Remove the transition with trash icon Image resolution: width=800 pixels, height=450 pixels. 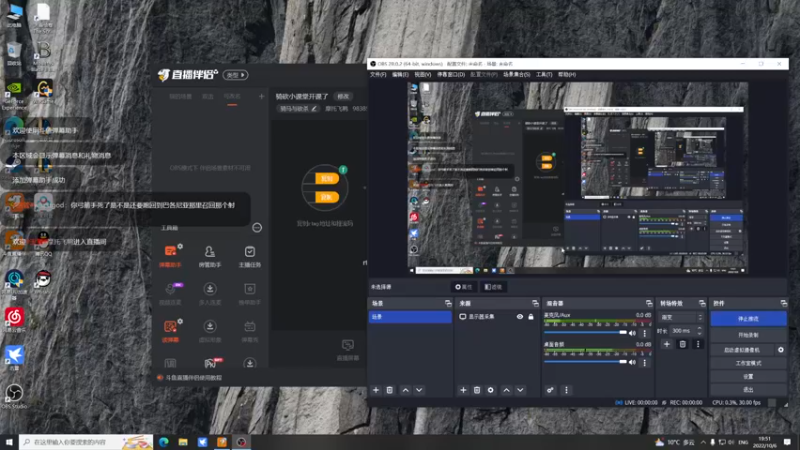click(x=683, y=344)
